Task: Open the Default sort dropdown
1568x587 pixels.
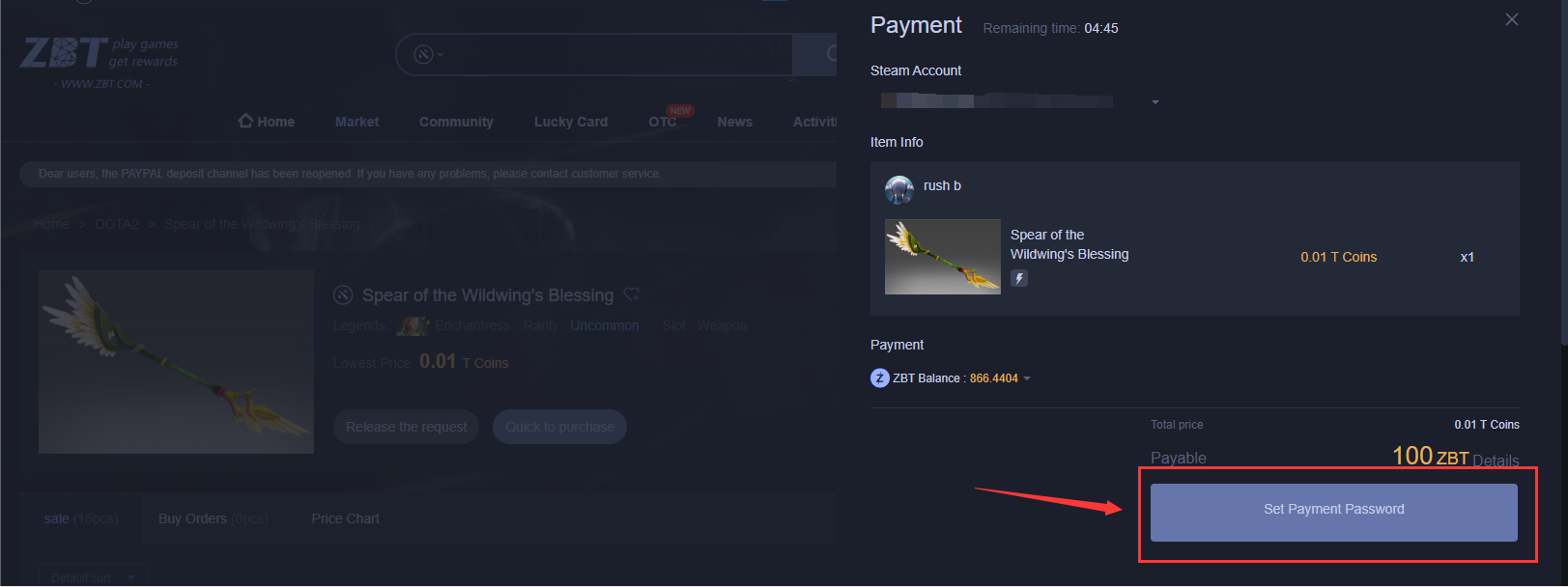Action: coord(93,576)
